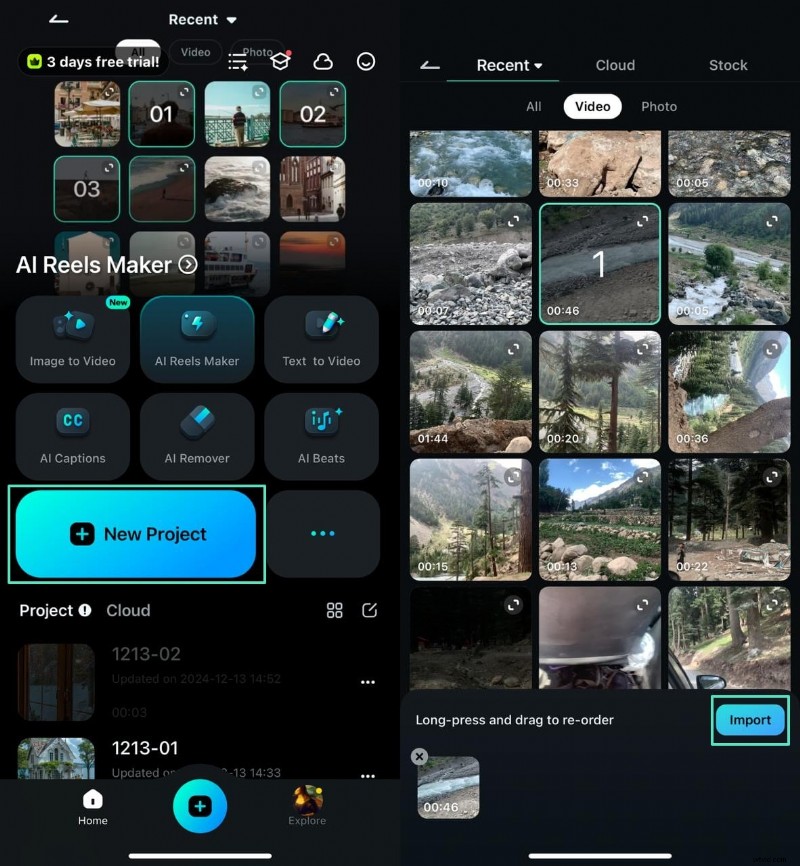Screen dimensions: 800x866
Task: Open the AI Remover tool
Action: pos(197,436)
